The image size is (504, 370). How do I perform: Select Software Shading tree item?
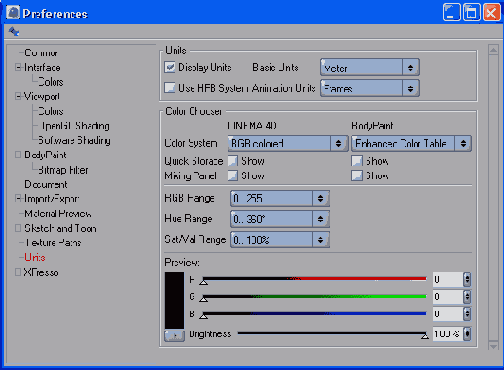tap(74, 140)
